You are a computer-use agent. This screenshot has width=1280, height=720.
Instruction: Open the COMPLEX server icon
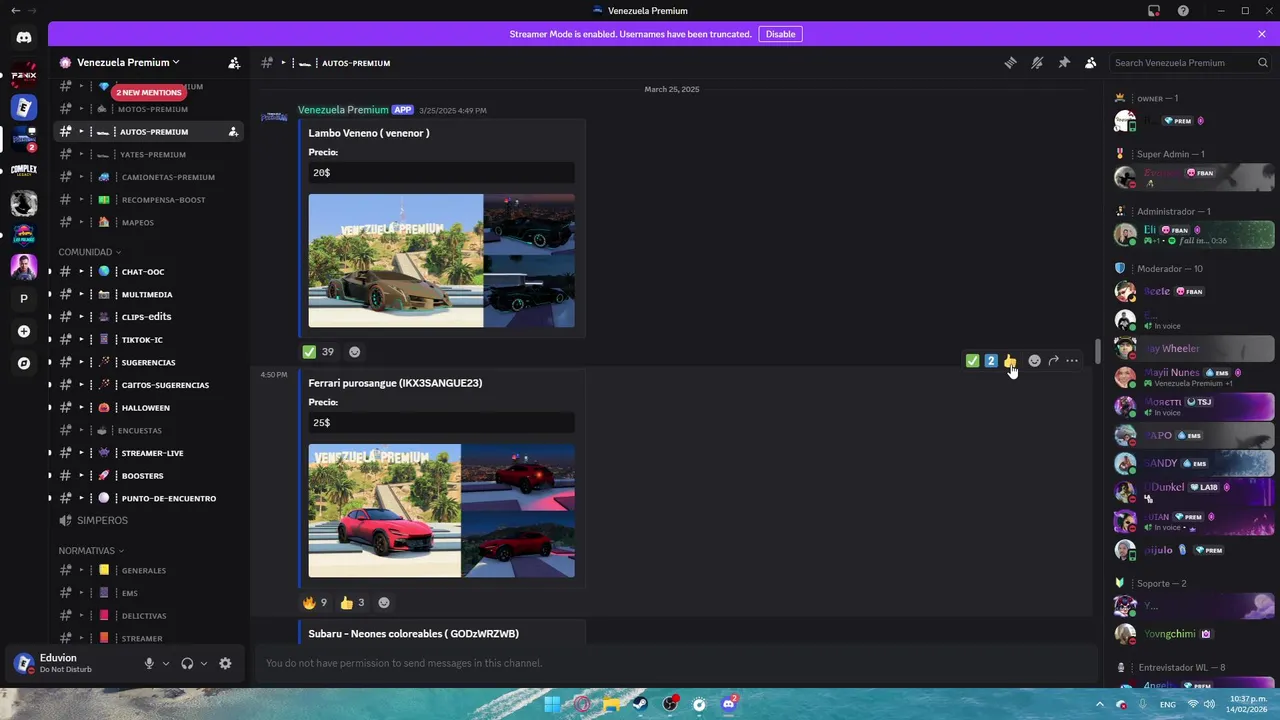point(24,171)
